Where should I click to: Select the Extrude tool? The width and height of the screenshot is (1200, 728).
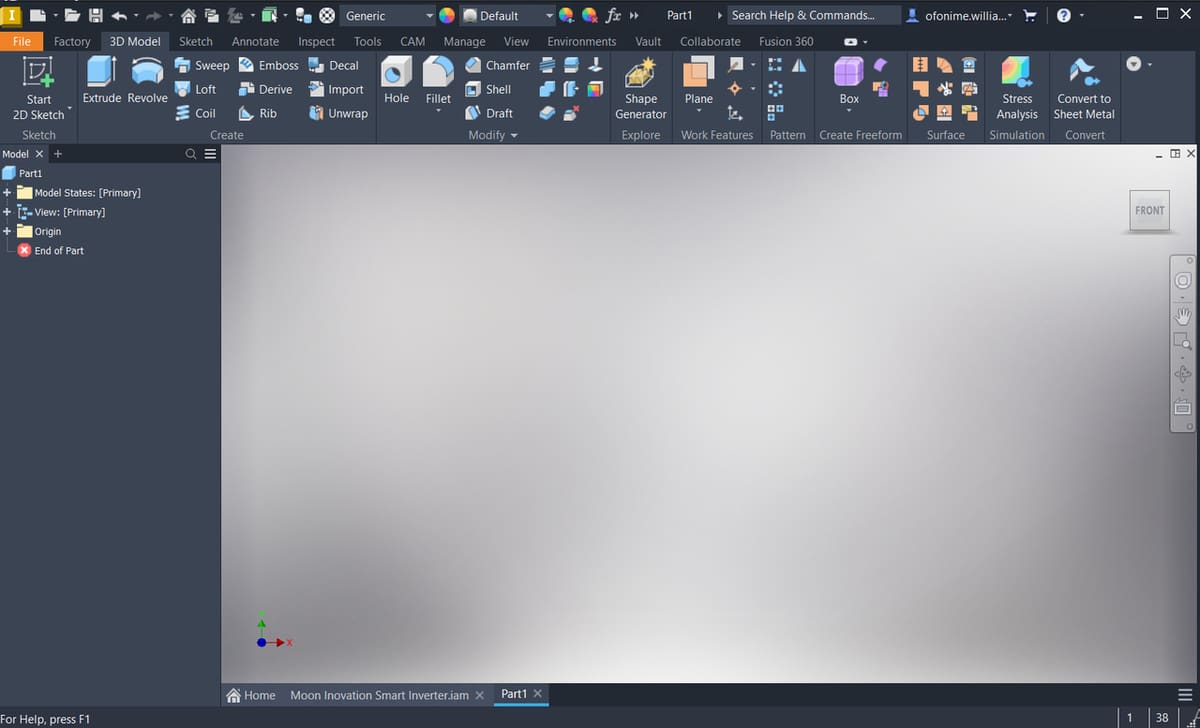(101, 80)
